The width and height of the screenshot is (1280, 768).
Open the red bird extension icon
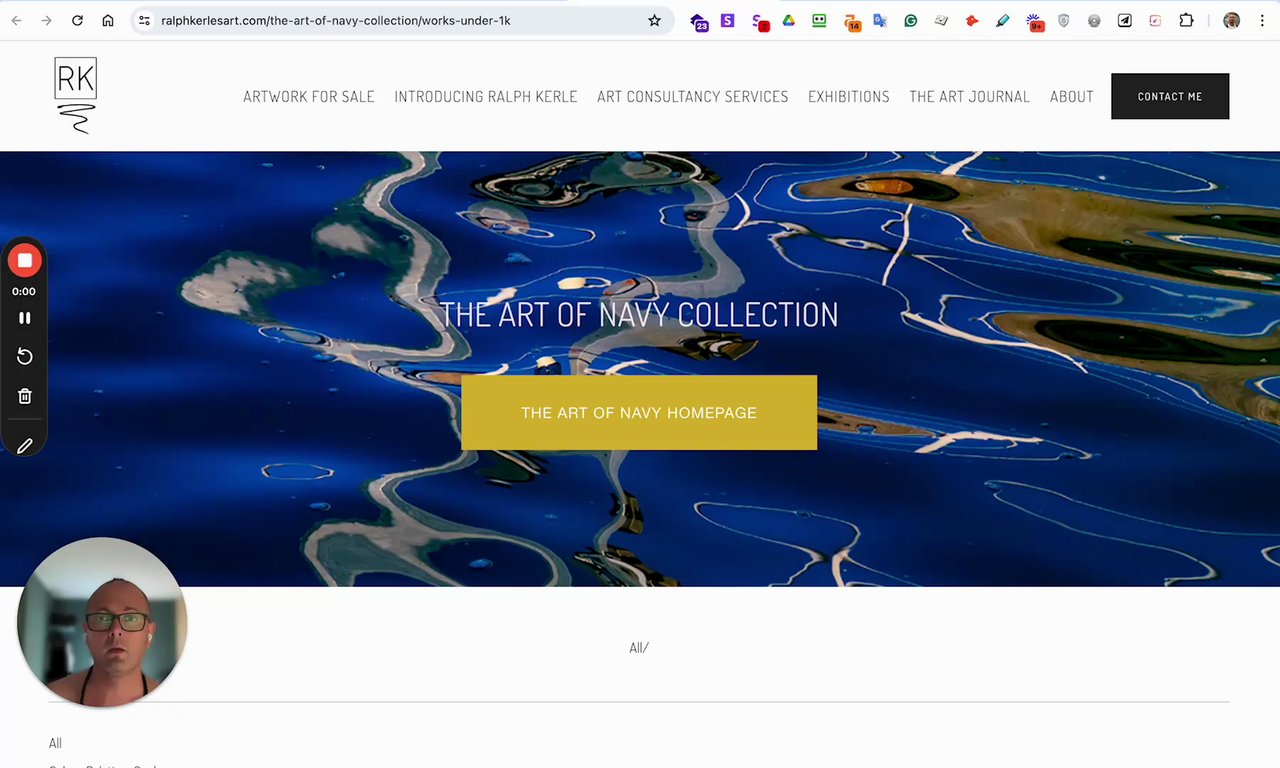[971, 20]
